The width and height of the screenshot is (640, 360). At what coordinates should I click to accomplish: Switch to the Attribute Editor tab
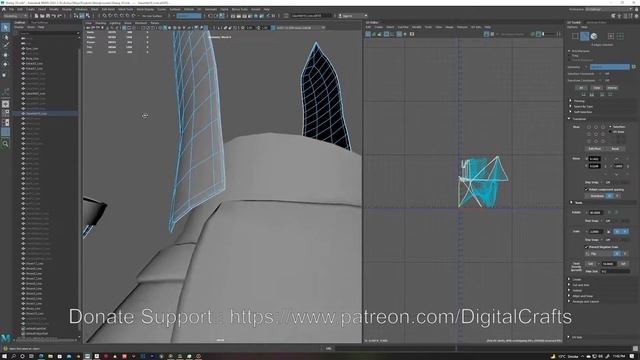click(x=596, y=22)
